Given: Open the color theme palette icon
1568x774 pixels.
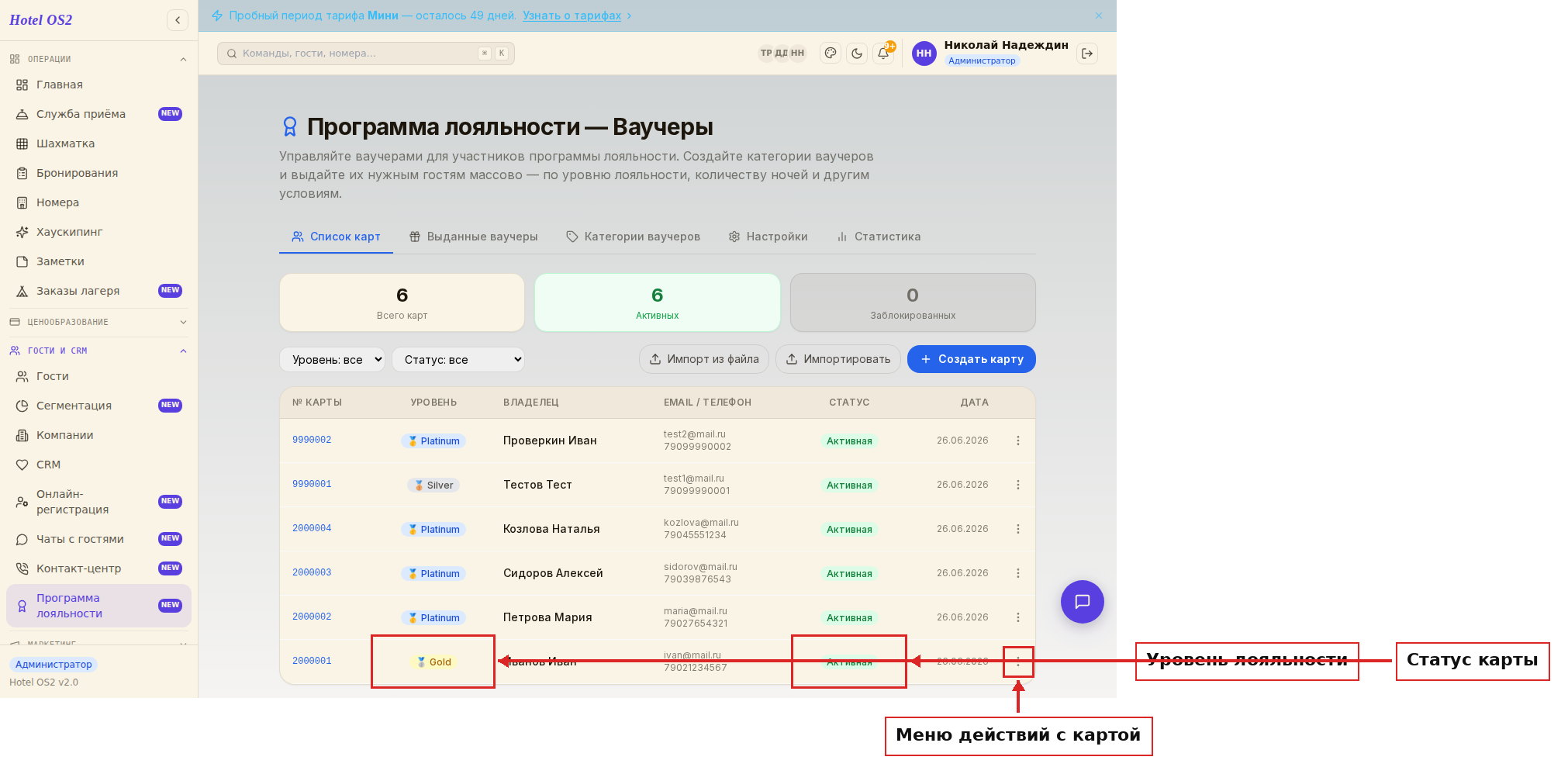Looking at the screenshot, I should click(x=831, y=54).
